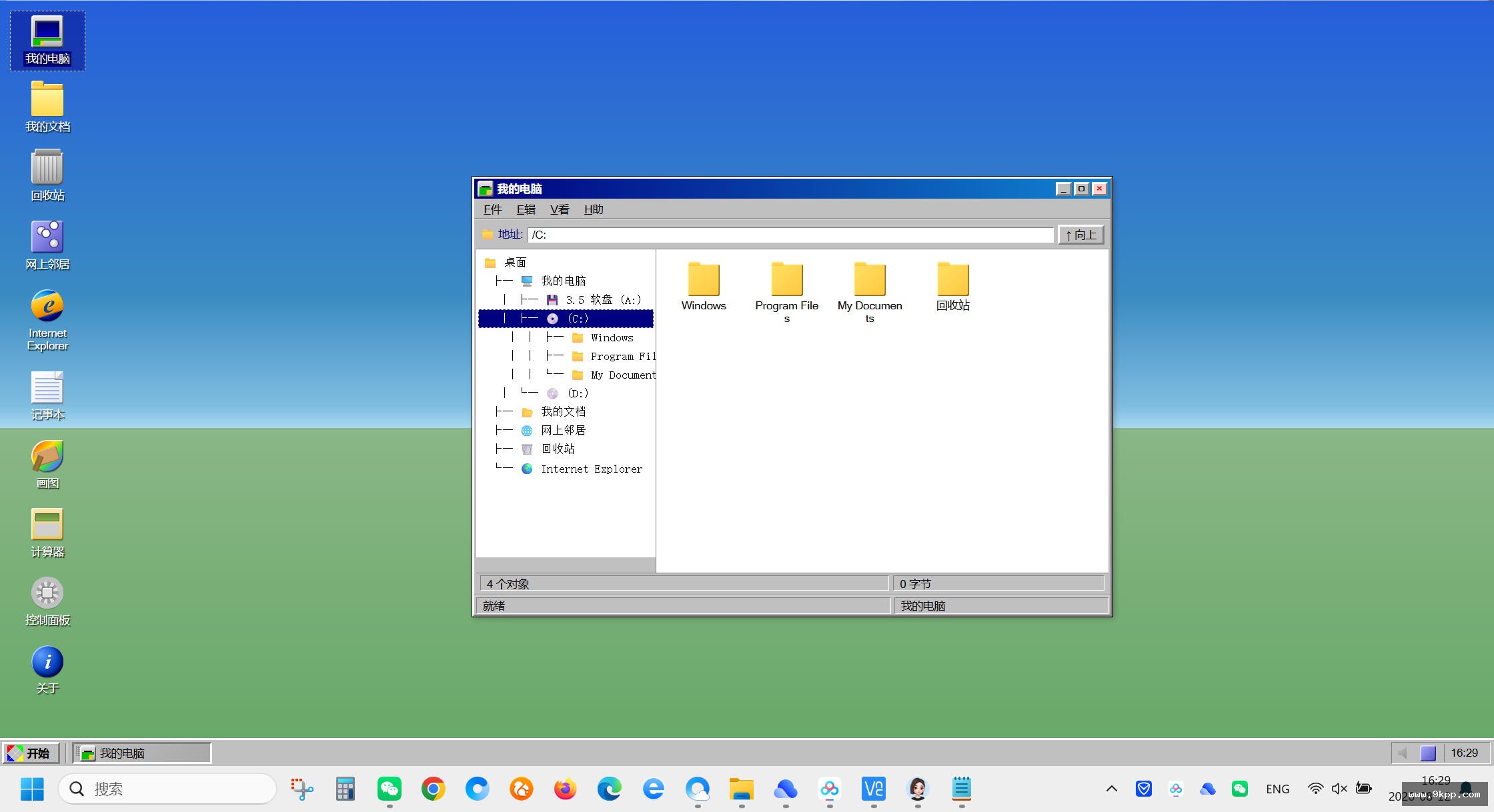The height and width of the screenshot is (812, 1494).
Task: Select the 回收站 folder in file pane
Action: click(952, 287)
